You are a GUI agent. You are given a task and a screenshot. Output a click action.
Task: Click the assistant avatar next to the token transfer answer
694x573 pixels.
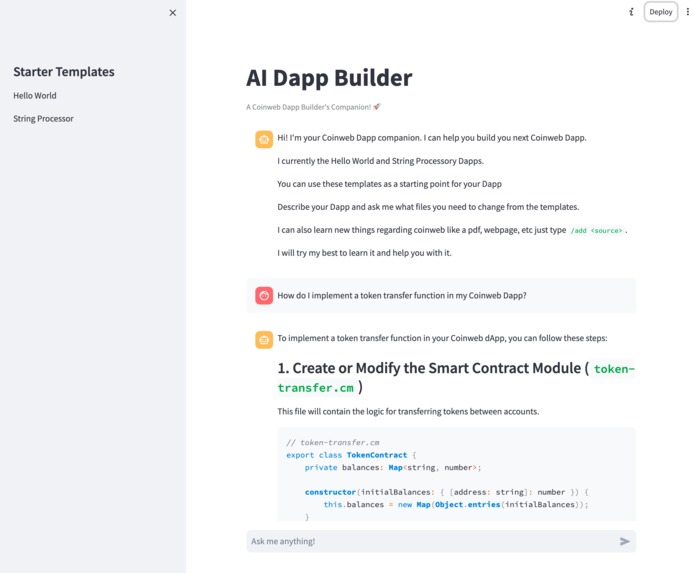(264, 340)
